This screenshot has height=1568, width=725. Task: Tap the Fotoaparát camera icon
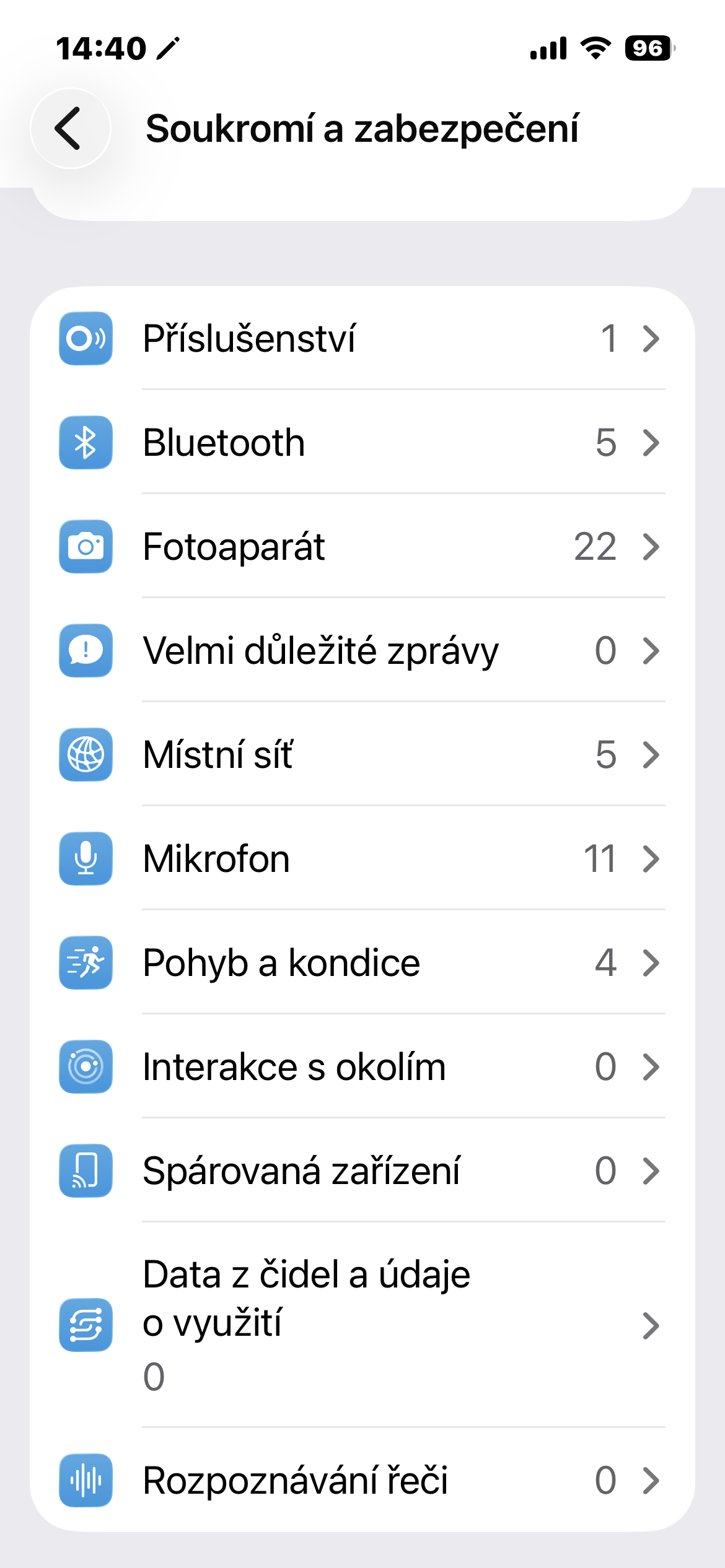coord(86,547)
